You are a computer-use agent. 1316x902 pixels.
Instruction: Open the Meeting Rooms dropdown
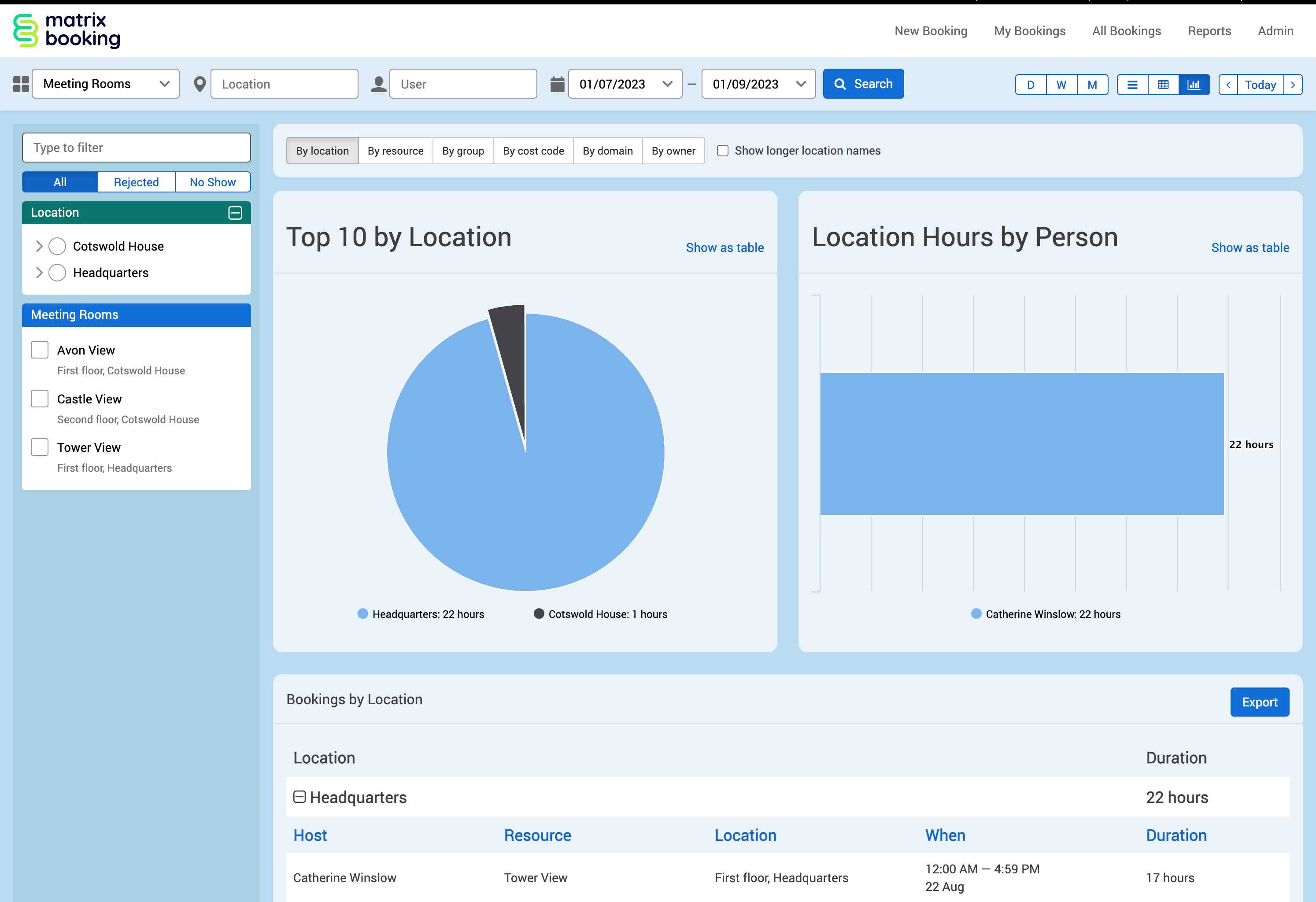106,85
